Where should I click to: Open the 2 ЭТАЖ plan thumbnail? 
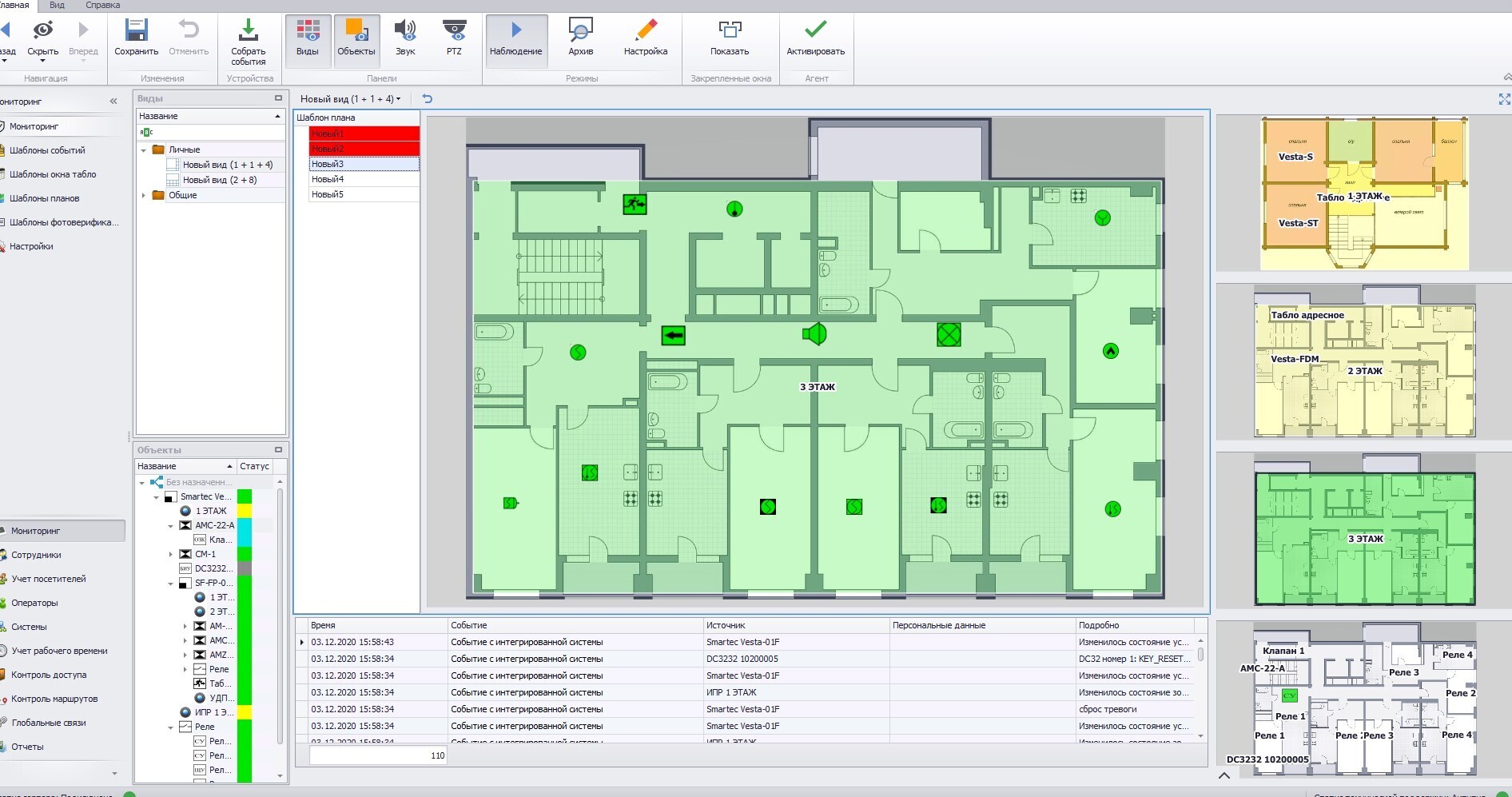[1365, 362]
